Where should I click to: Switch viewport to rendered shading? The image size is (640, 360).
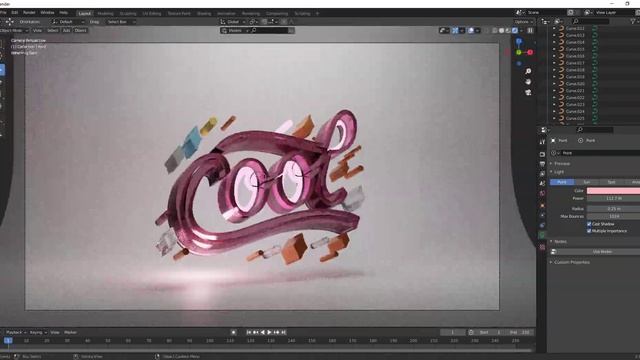(515, 31)
